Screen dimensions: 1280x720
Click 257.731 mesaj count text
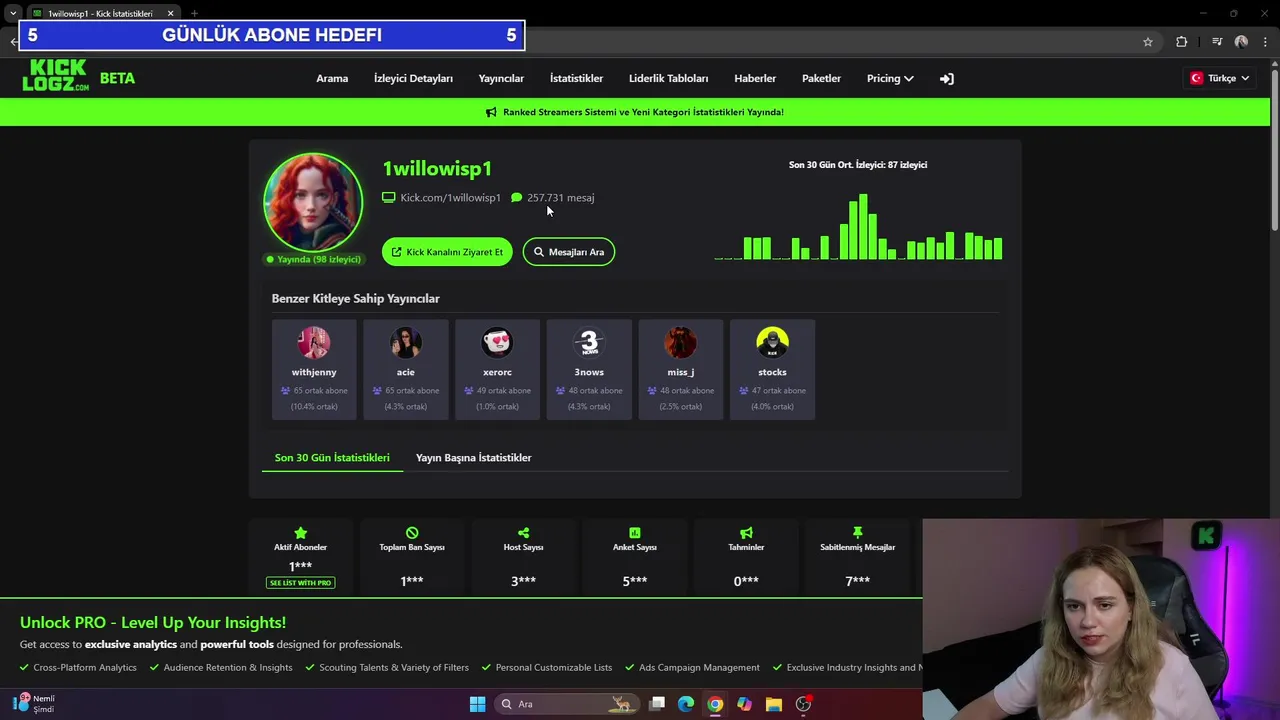(x=560, y=198)
